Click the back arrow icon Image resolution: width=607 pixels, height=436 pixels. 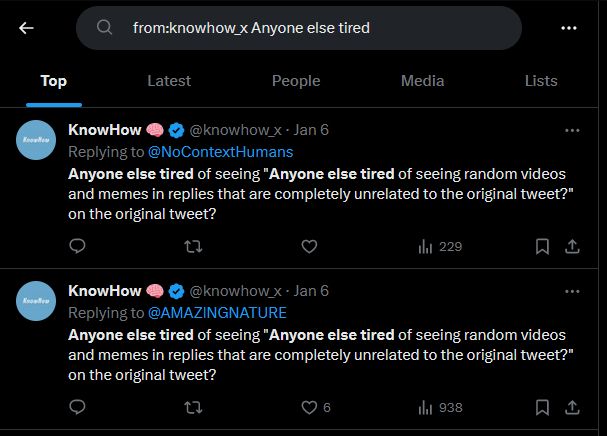click(26, 28)
